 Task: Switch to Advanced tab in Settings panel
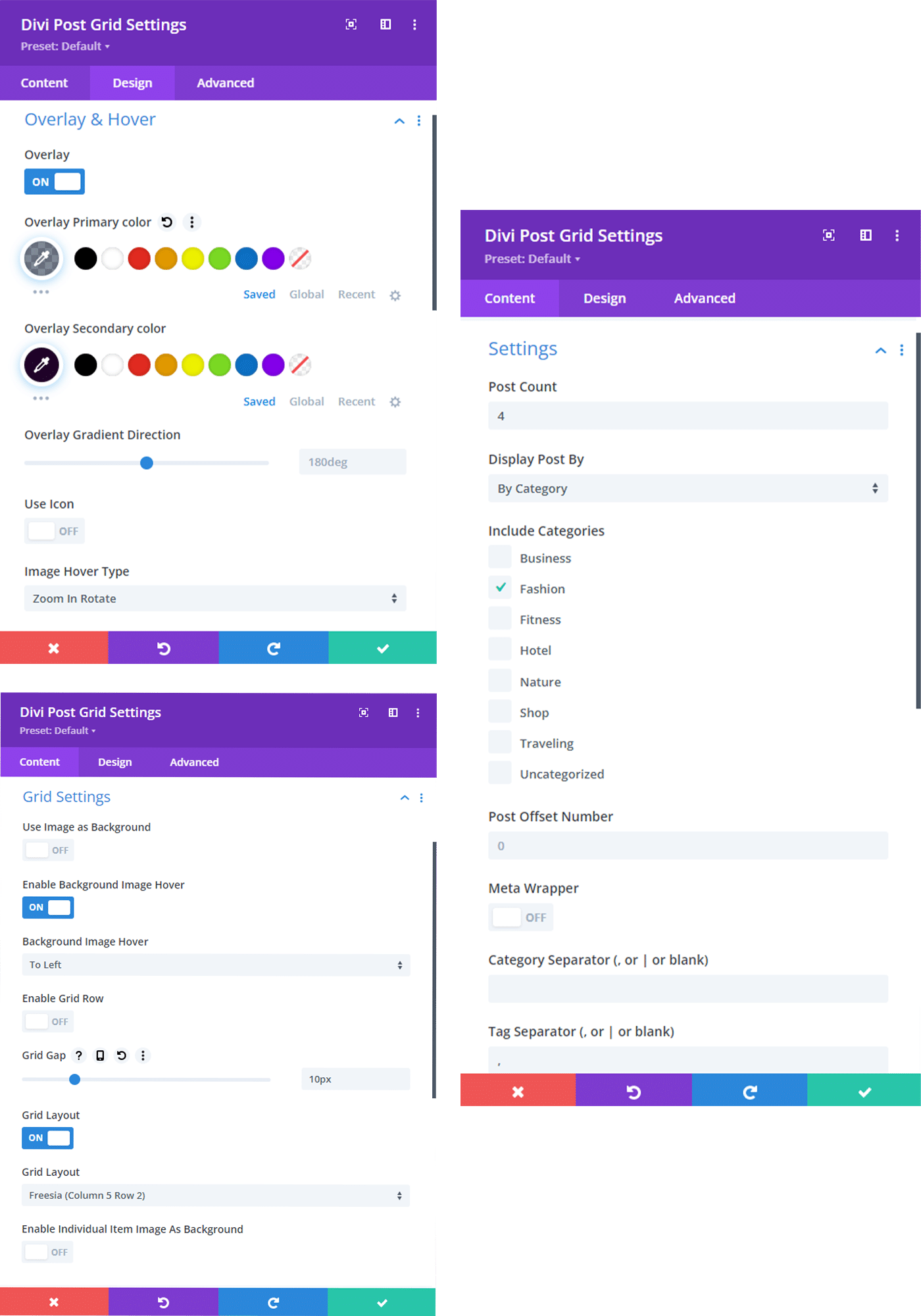(705, 298)
